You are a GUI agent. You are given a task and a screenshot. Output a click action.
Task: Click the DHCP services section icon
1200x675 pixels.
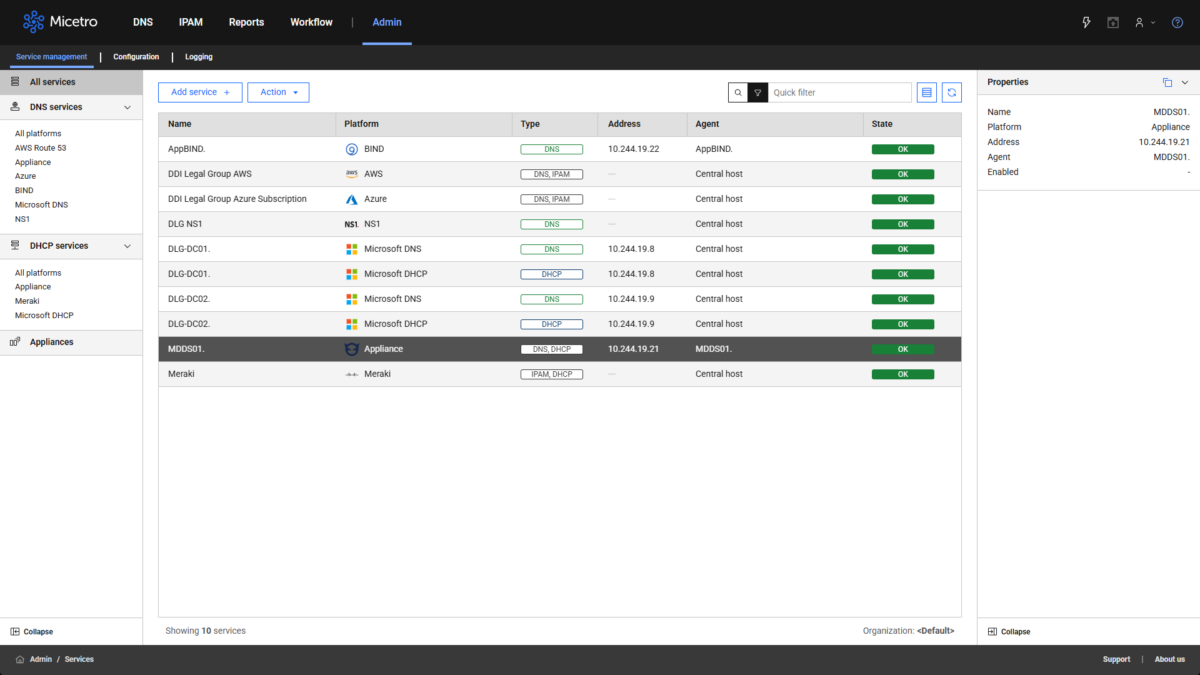[15, 245]
